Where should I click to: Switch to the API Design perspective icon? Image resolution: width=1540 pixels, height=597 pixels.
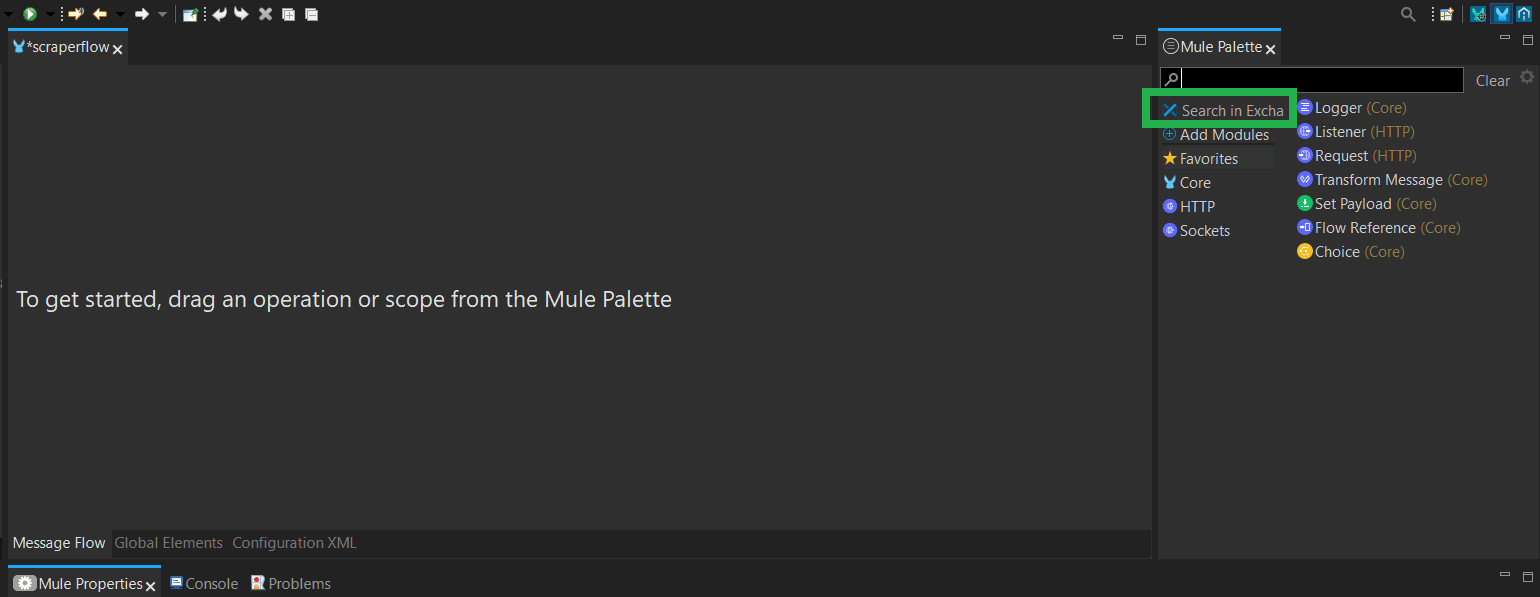point(1524,14)
